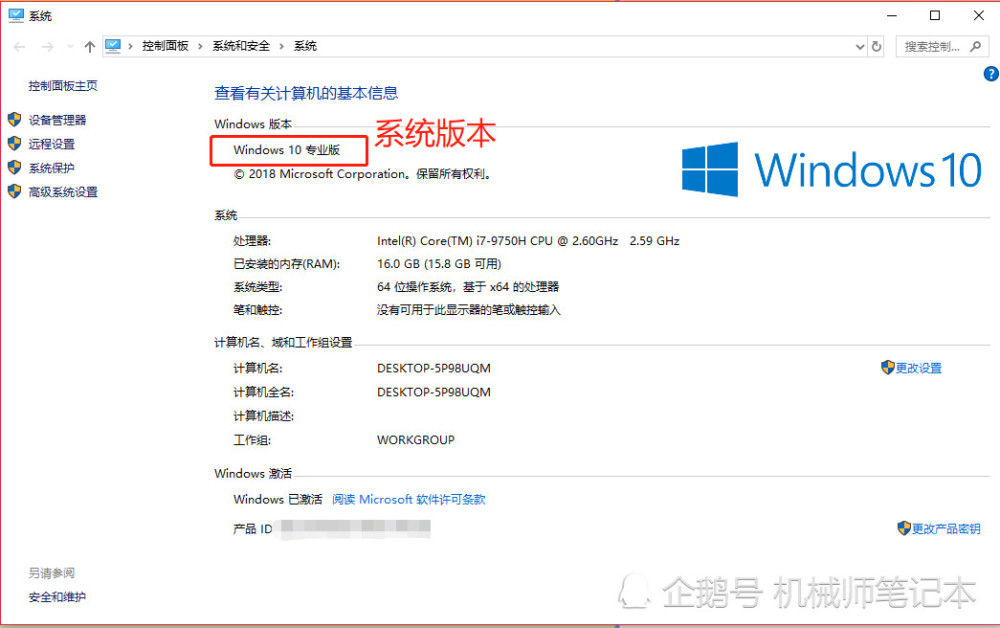Screen dimensions: 1000x628
Task: Expand chevron before 控制面板 breadcrumb
Action: pos(131,46)
